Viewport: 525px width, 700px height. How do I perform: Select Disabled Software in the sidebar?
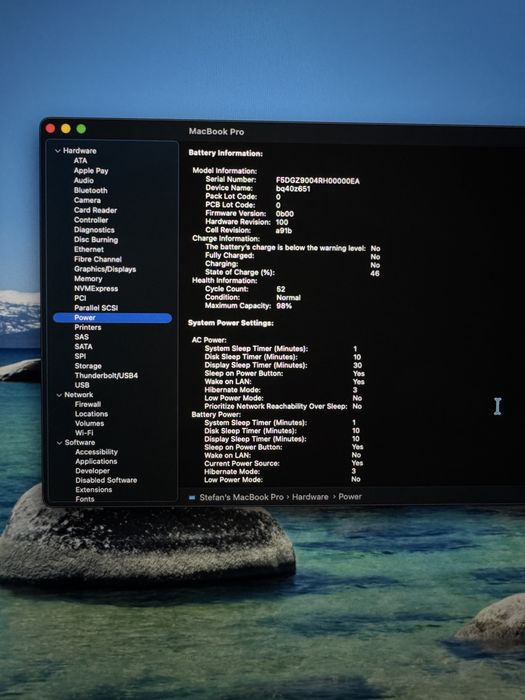pyautogui.click(x=106, y=480)
